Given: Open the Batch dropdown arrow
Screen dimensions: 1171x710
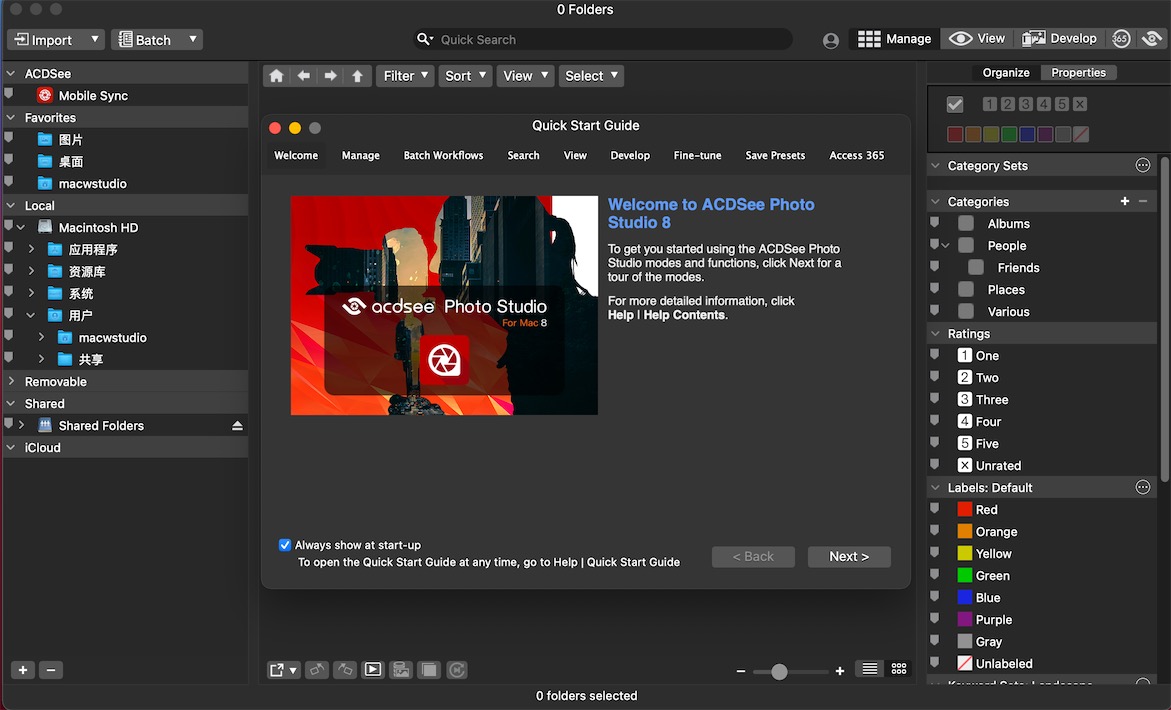Looking at the screenshot, I should (x=193, y=39).
